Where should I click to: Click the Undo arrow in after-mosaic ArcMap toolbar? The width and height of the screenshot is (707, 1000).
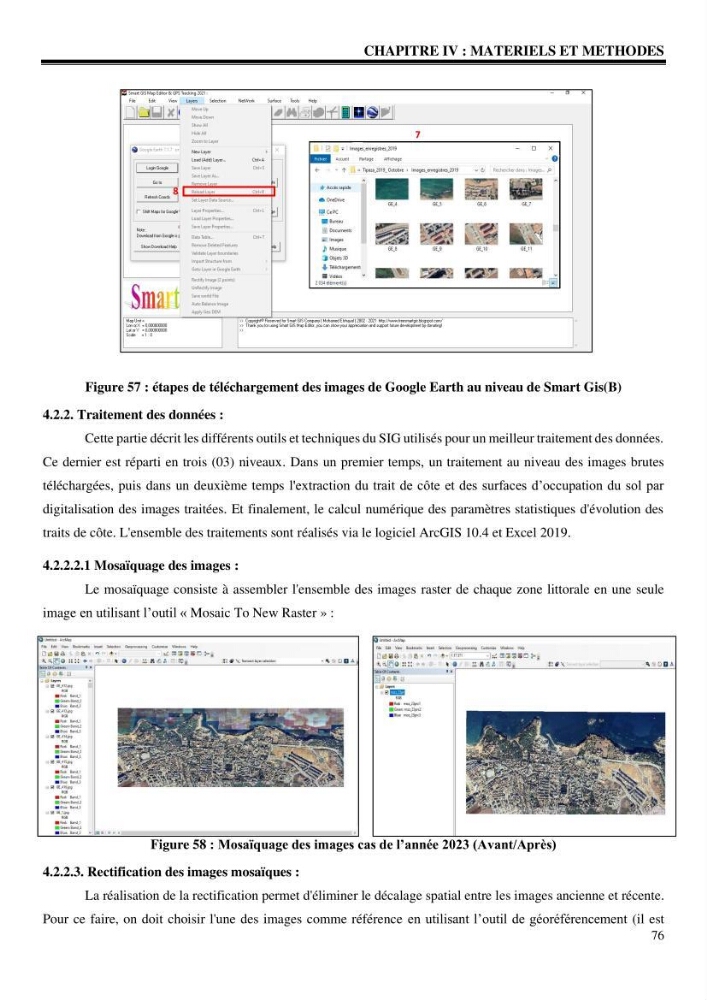(x=429, y=656)
